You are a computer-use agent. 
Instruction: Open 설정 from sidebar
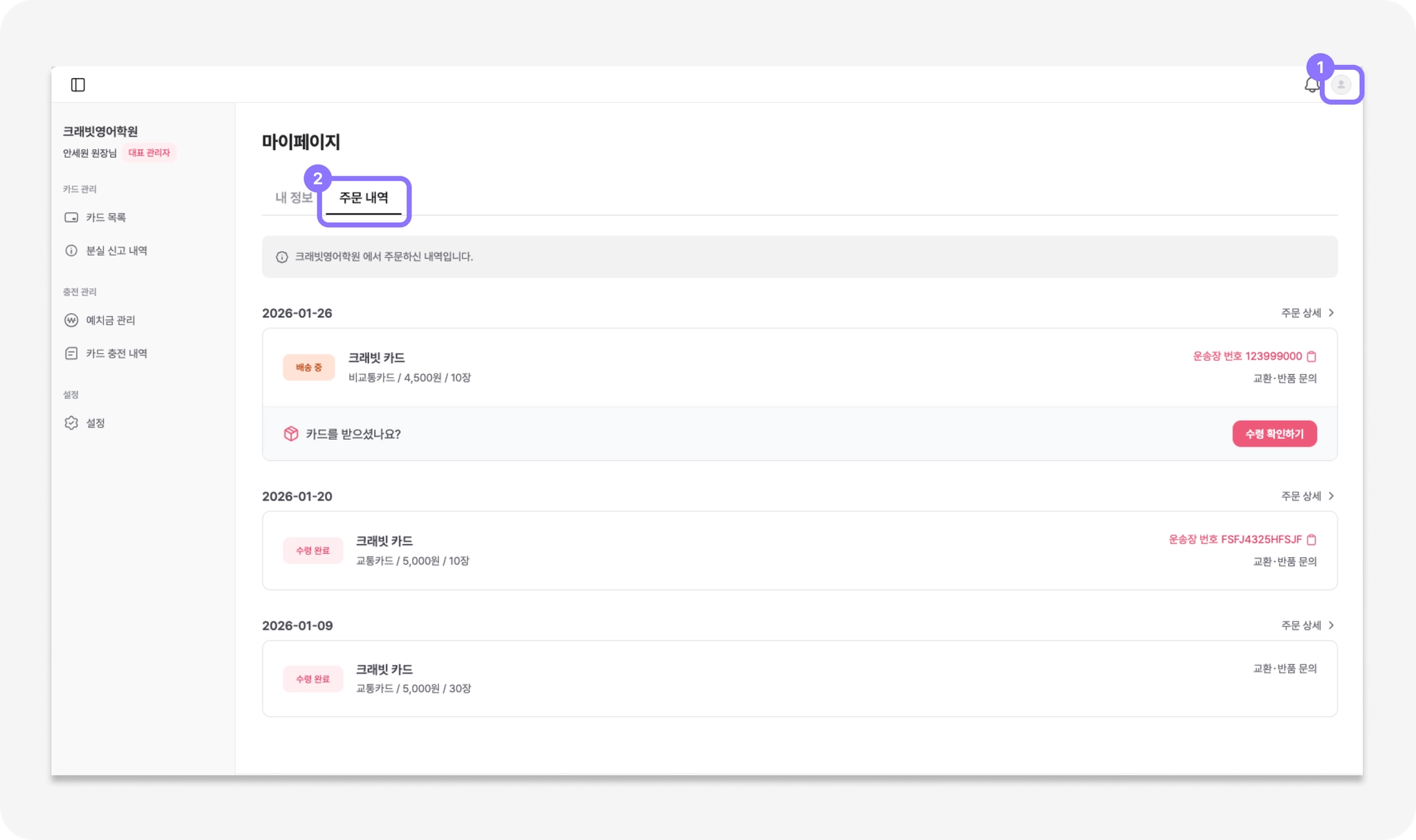95,423
